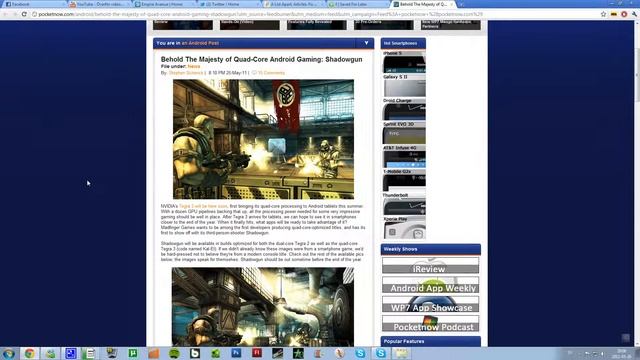Click the flag extension icon in toolbar

click(x=613, y=14)
